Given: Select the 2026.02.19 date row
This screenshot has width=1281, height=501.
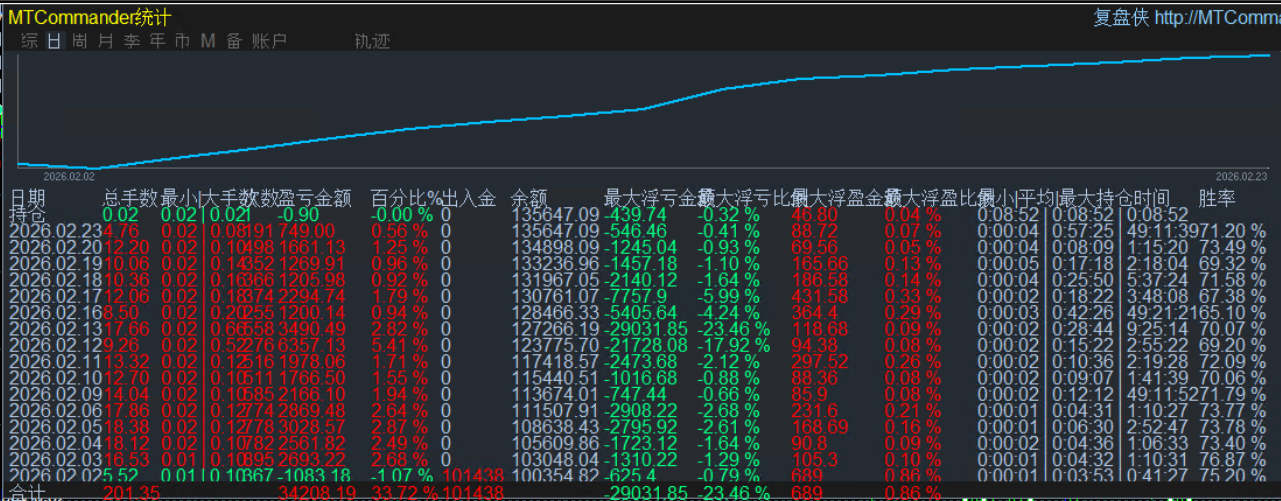Looking at the screenshot, I should coord(55,263).
